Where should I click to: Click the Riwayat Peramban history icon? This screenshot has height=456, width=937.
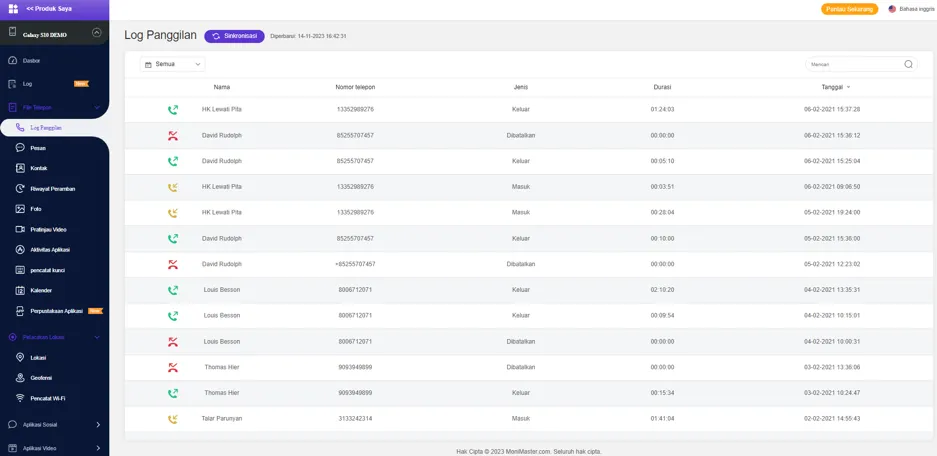20,188
